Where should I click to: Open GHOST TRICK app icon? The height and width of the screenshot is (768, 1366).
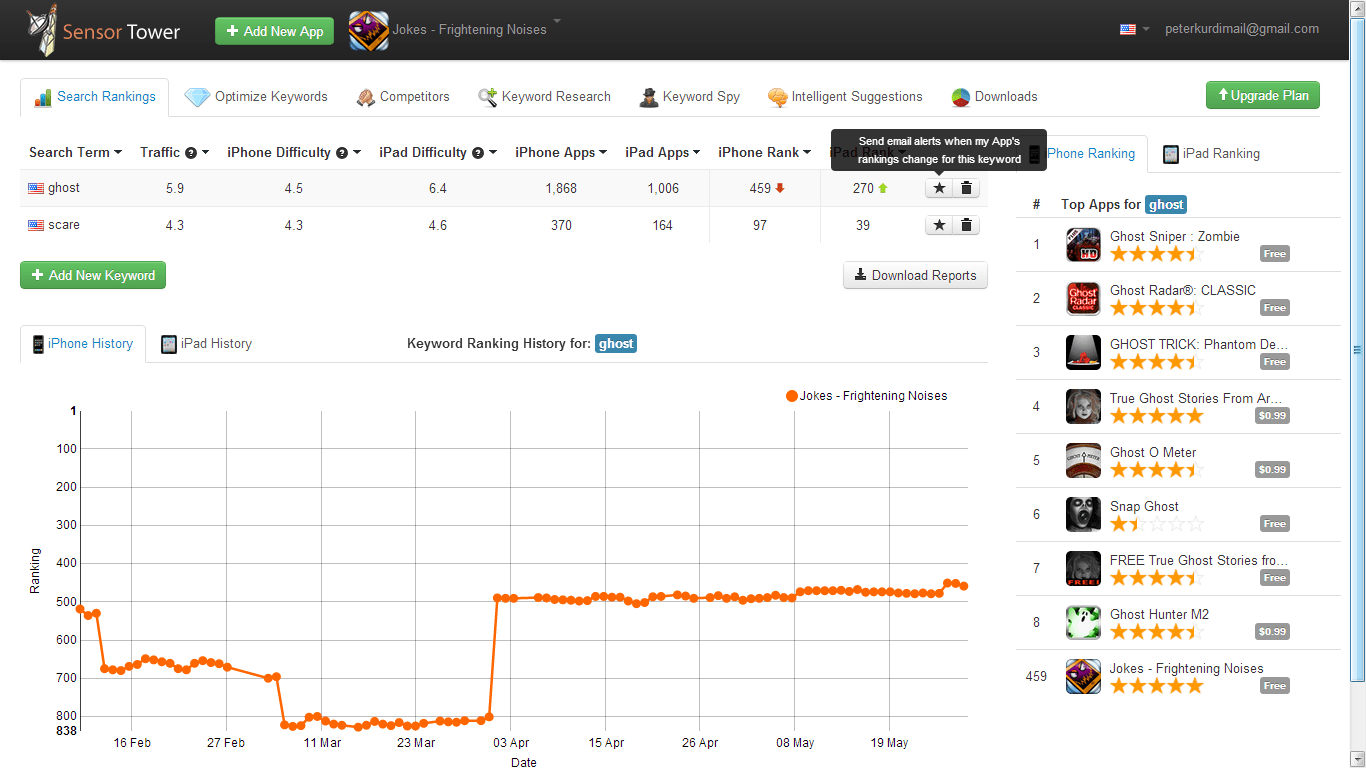point(1083,353)
